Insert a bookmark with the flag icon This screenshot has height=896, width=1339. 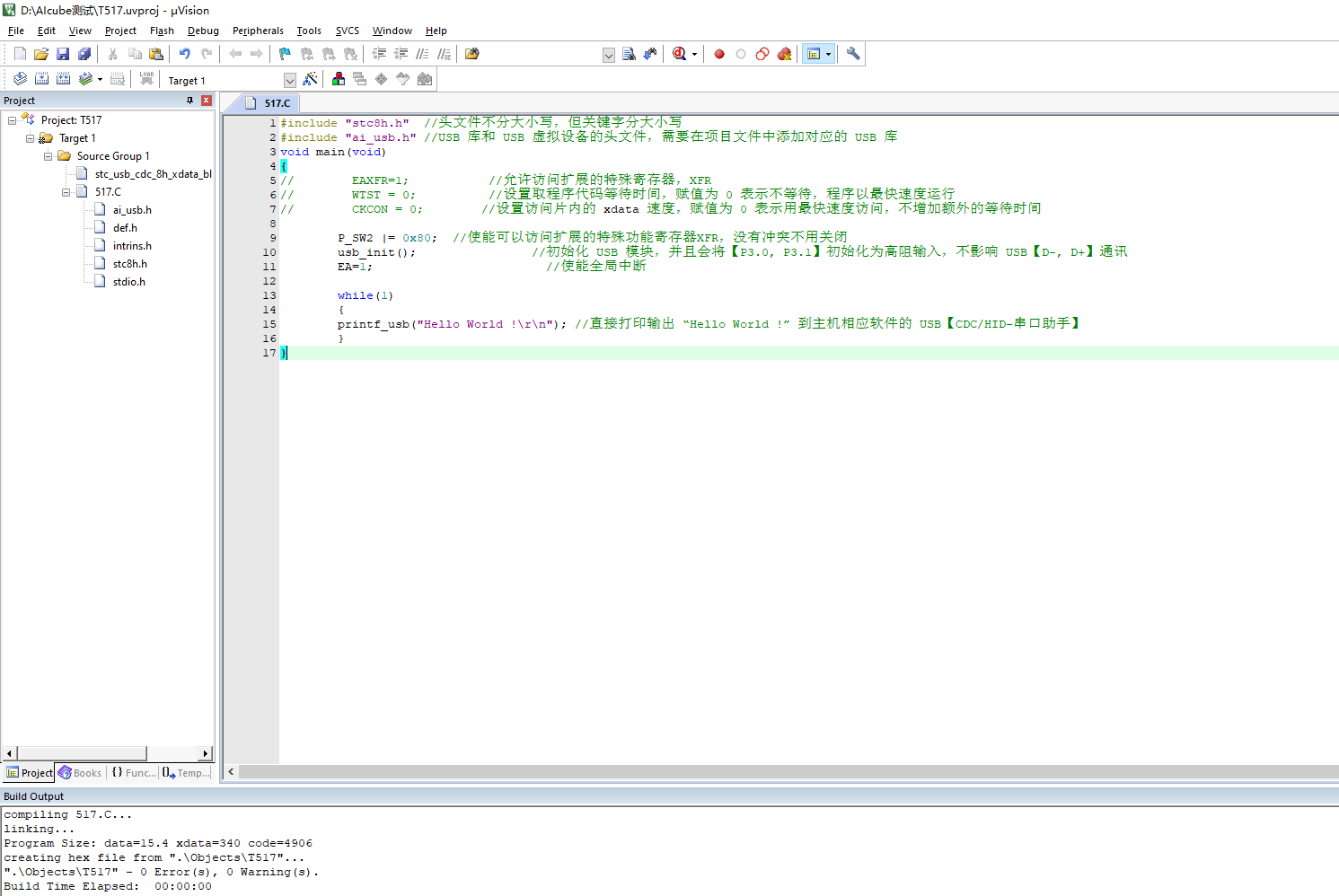coord(286,54)
